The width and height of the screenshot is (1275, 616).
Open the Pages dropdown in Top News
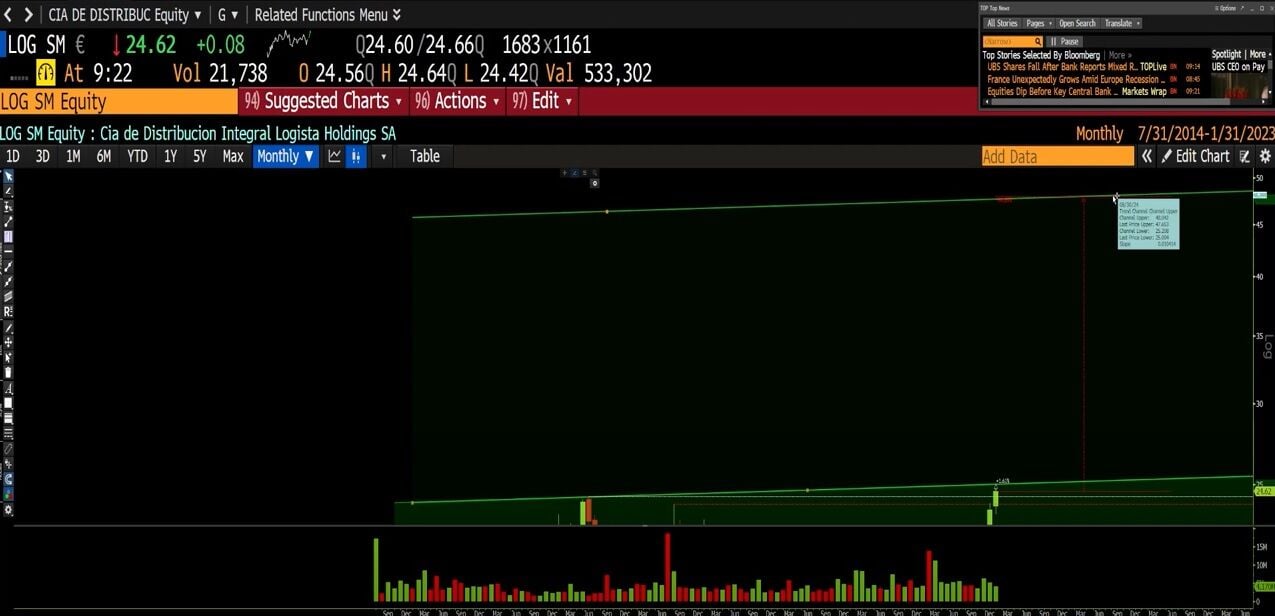point(1039,23)
